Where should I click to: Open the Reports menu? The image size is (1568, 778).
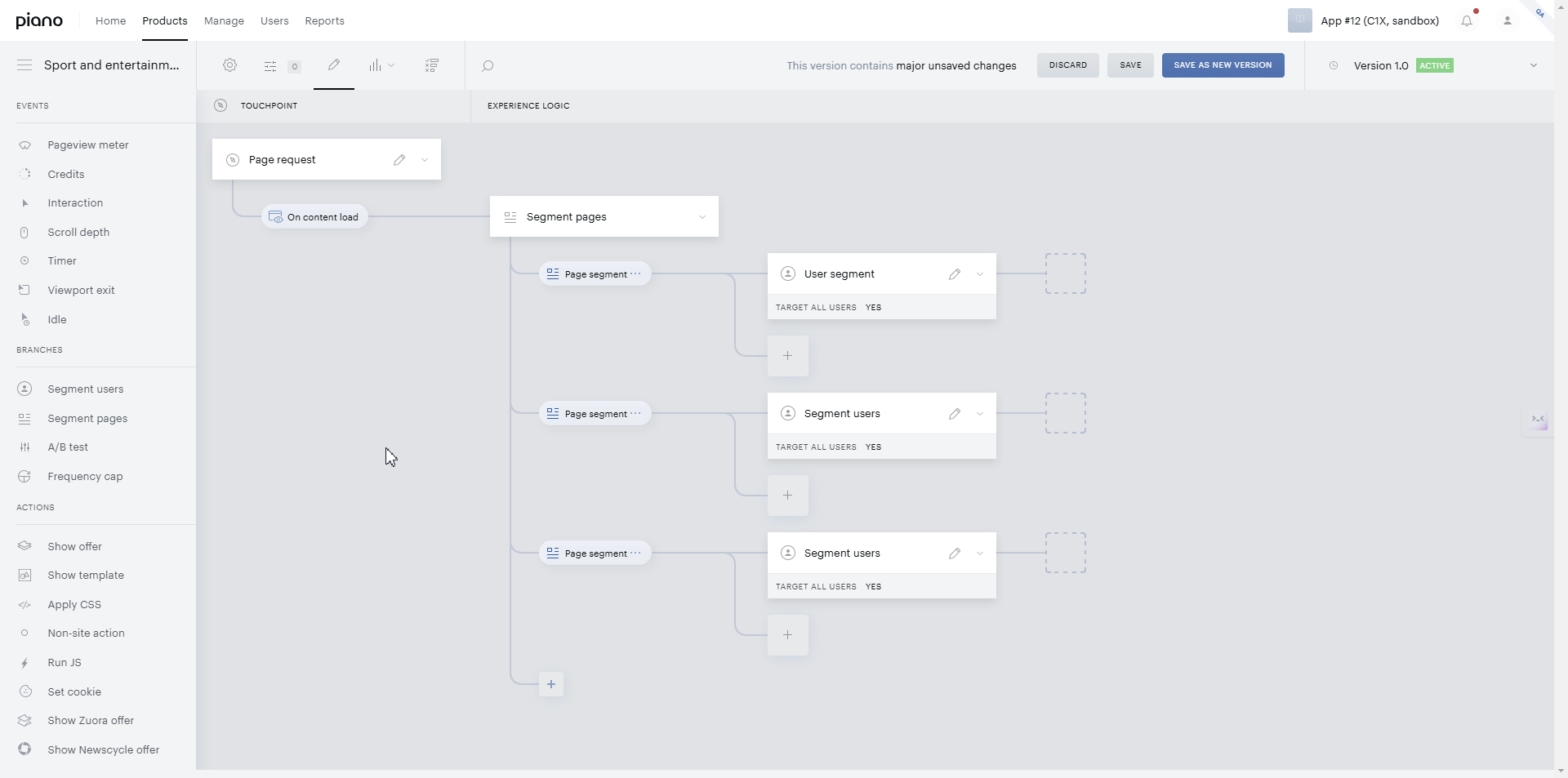pos(324,21)
